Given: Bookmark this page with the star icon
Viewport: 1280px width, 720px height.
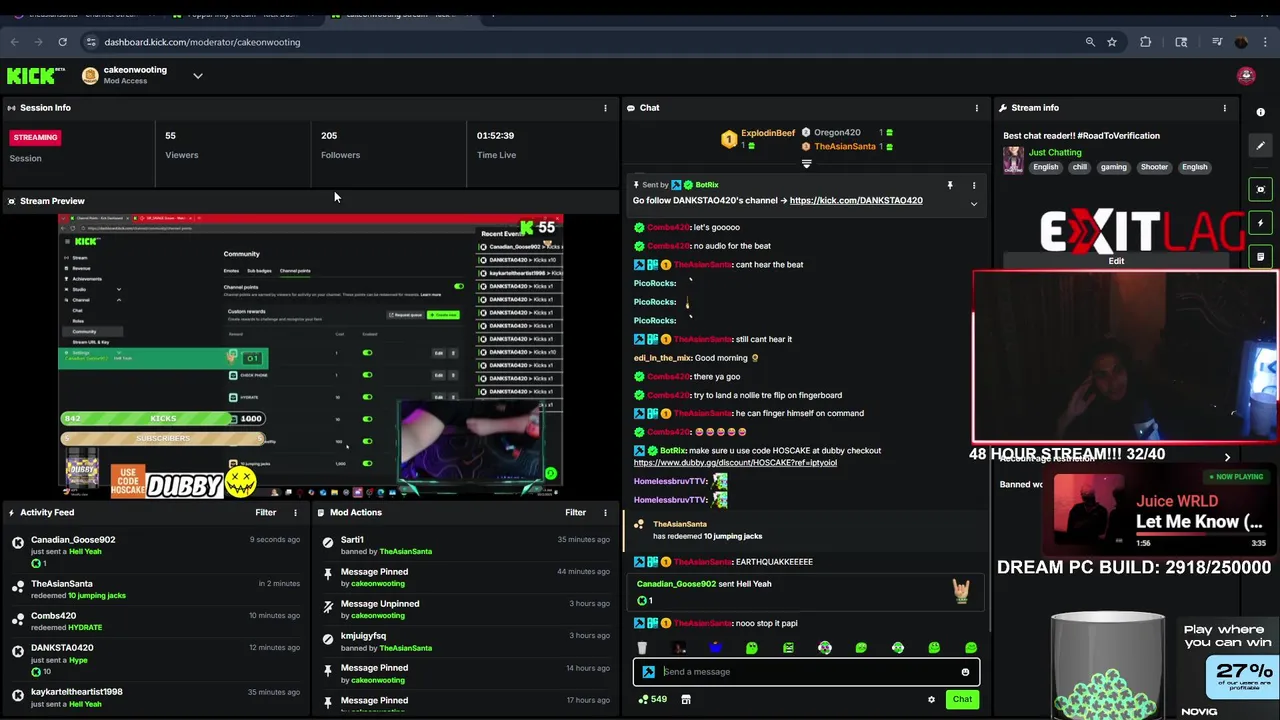Looking at the screenshot, I should [1111, 42].
